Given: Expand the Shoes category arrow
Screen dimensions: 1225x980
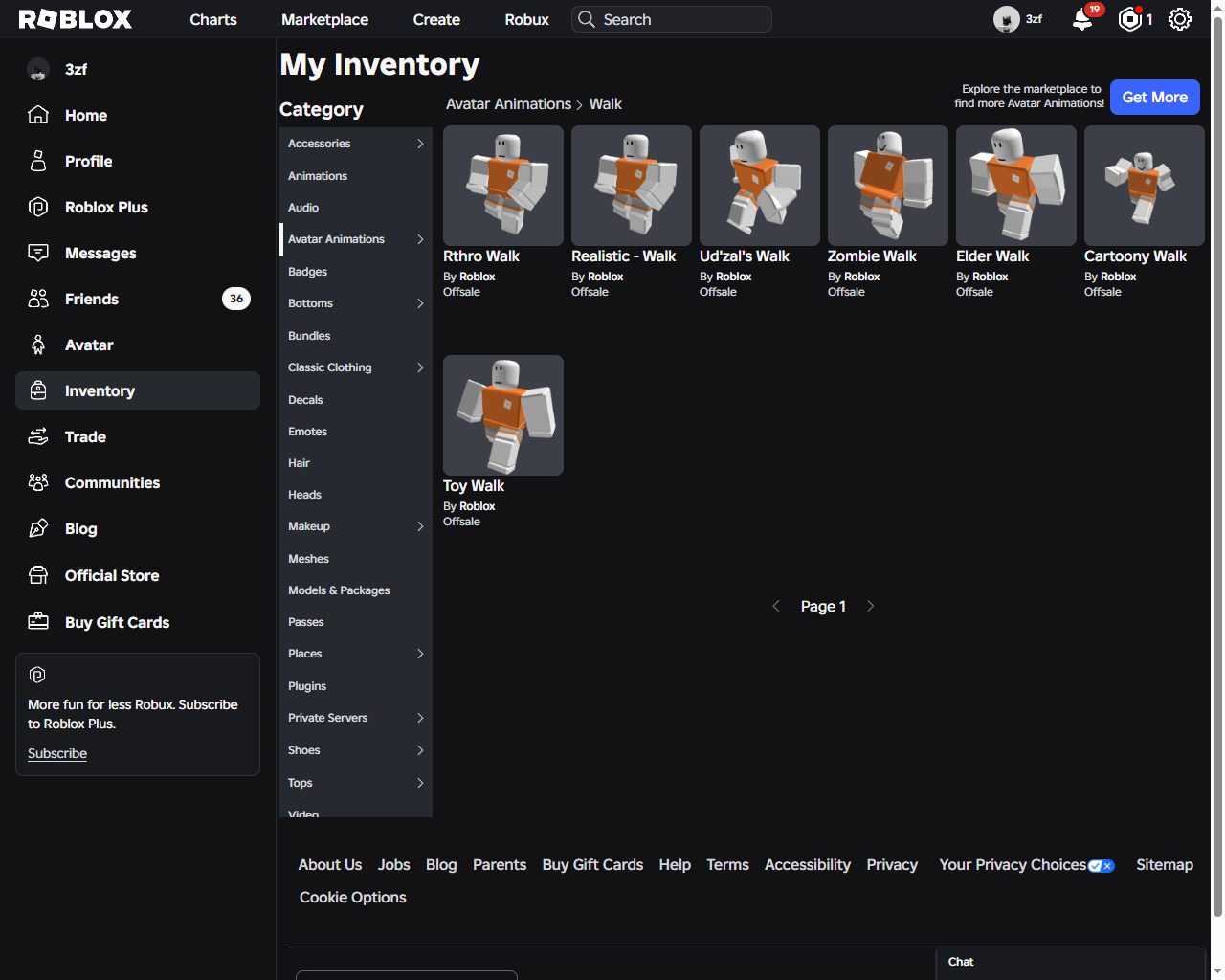Looking at the screenshot, I should point(420,750).
